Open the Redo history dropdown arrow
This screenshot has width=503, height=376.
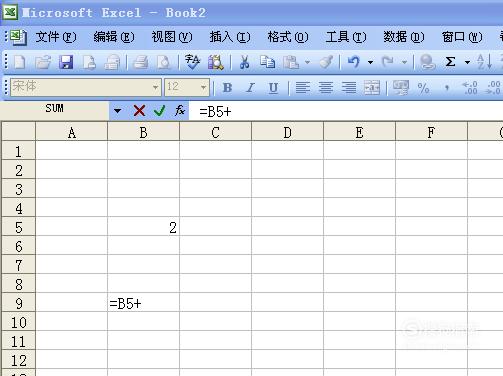click(404, 62)
